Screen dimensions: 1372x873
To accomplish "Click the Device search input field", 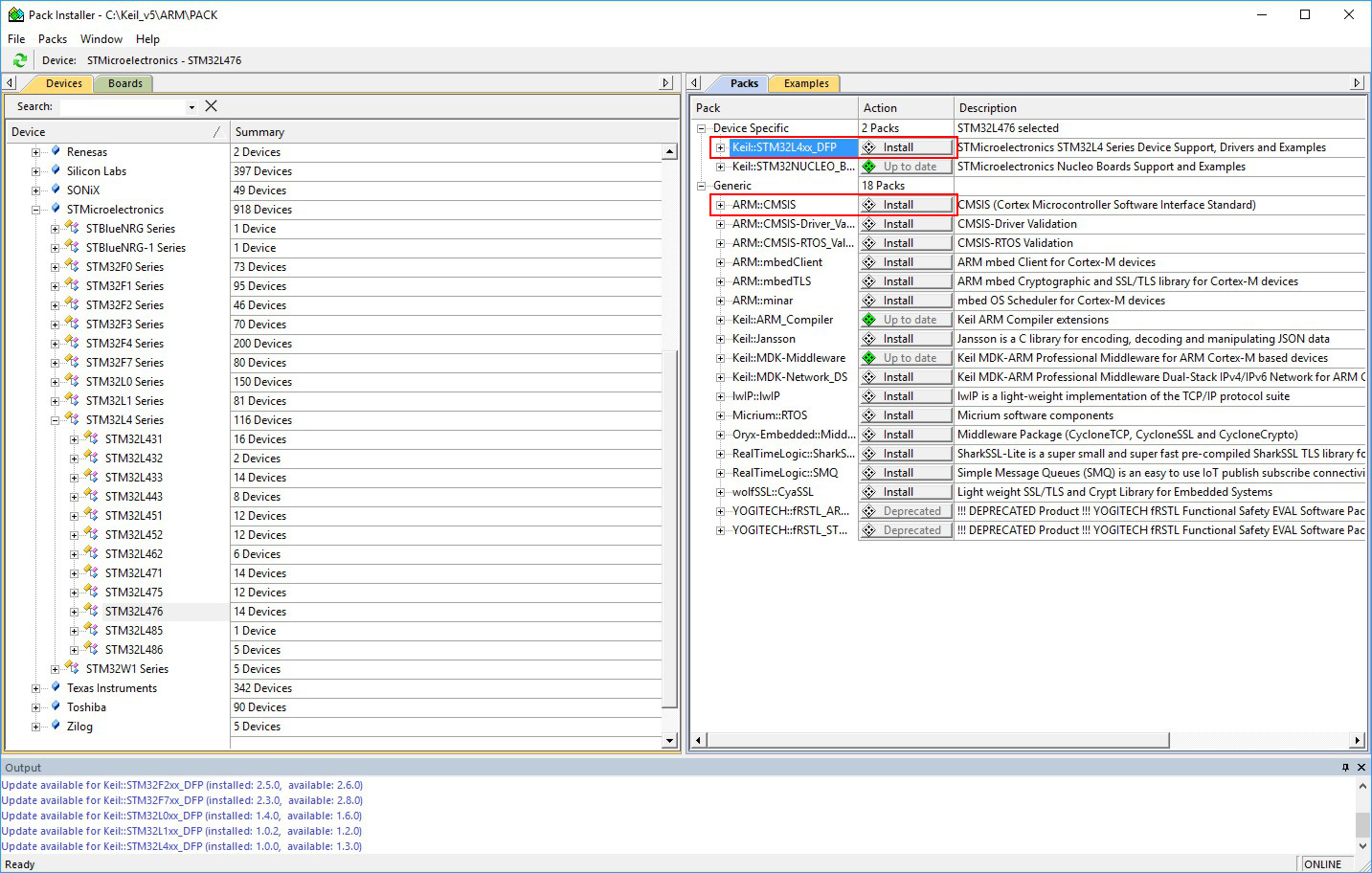I will [122, 107].
